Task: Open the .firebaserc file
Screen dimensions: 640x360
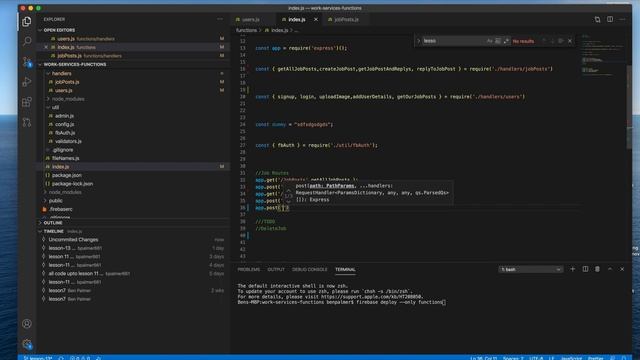Action: 61,209
